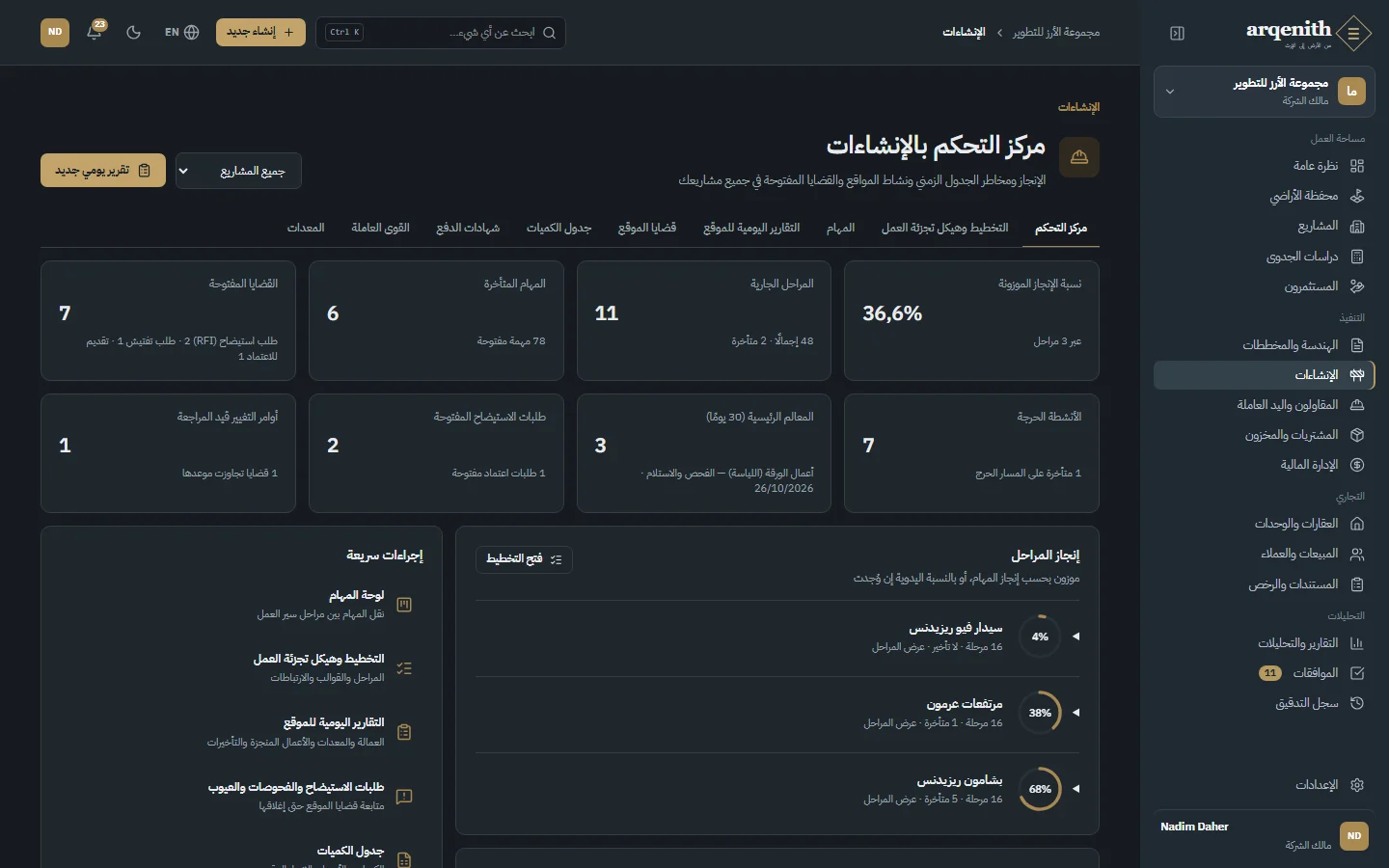Open دراسات الجدوى in the sidebar
The height and width of the screenshot is (868, 1389).
pyautogui.click(x=1264, y=257)
